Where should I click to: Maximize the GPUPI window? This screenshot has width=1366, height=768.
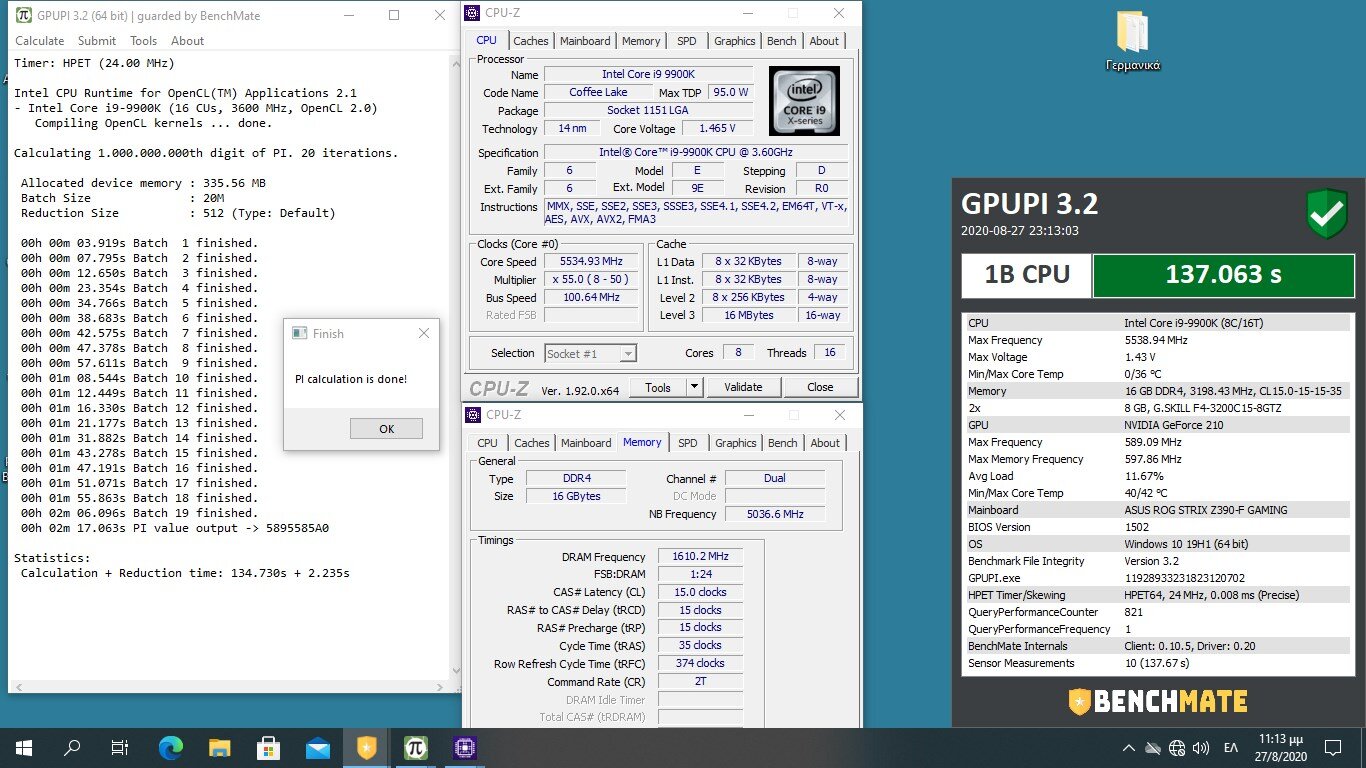394,15
